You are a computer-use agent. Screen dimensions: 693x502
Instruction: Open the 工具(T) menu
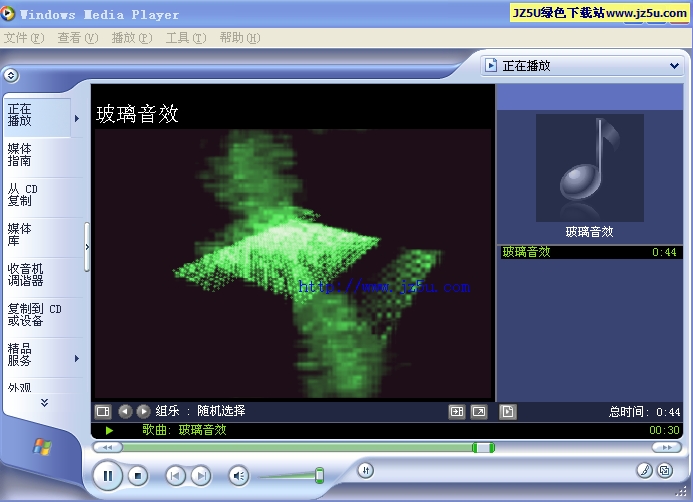click(x=186, y=38)
